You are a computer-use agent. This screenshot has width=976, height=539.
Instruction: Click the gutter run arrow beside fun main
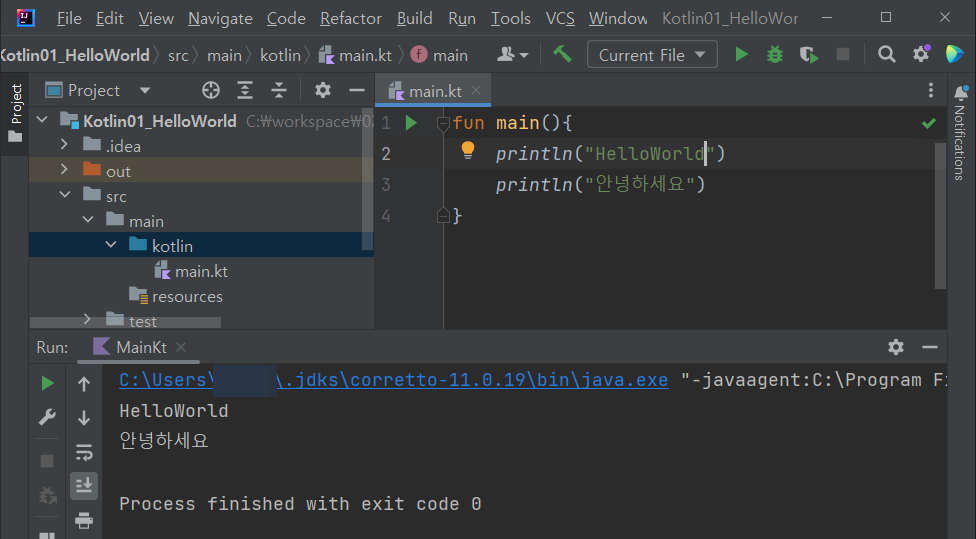pos(411,123)
